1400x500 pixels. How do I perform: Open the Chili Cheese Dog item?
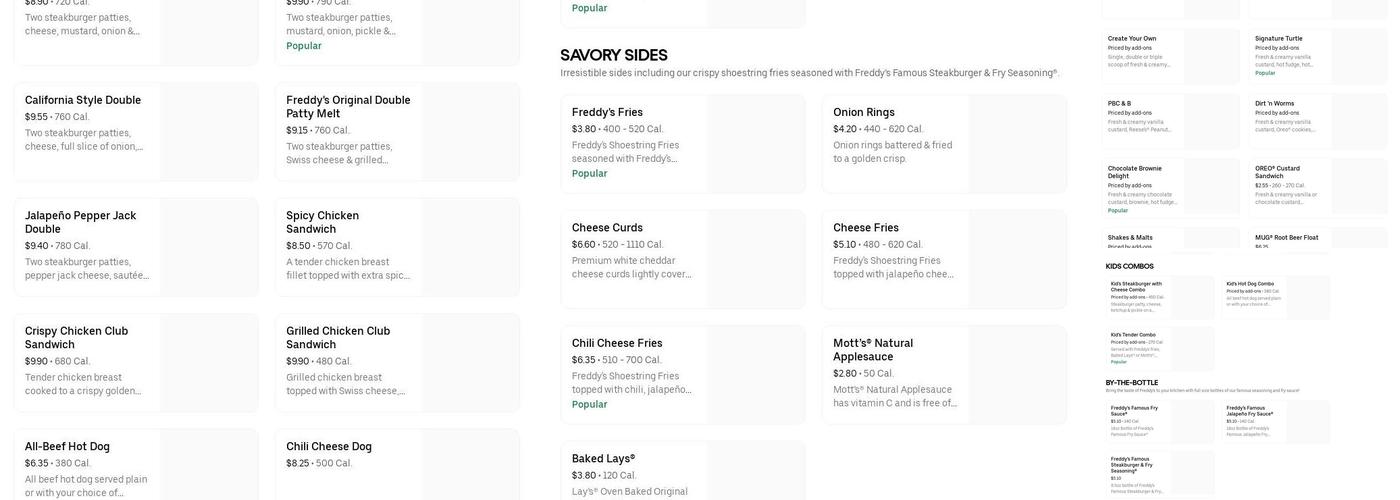(329, 447)
